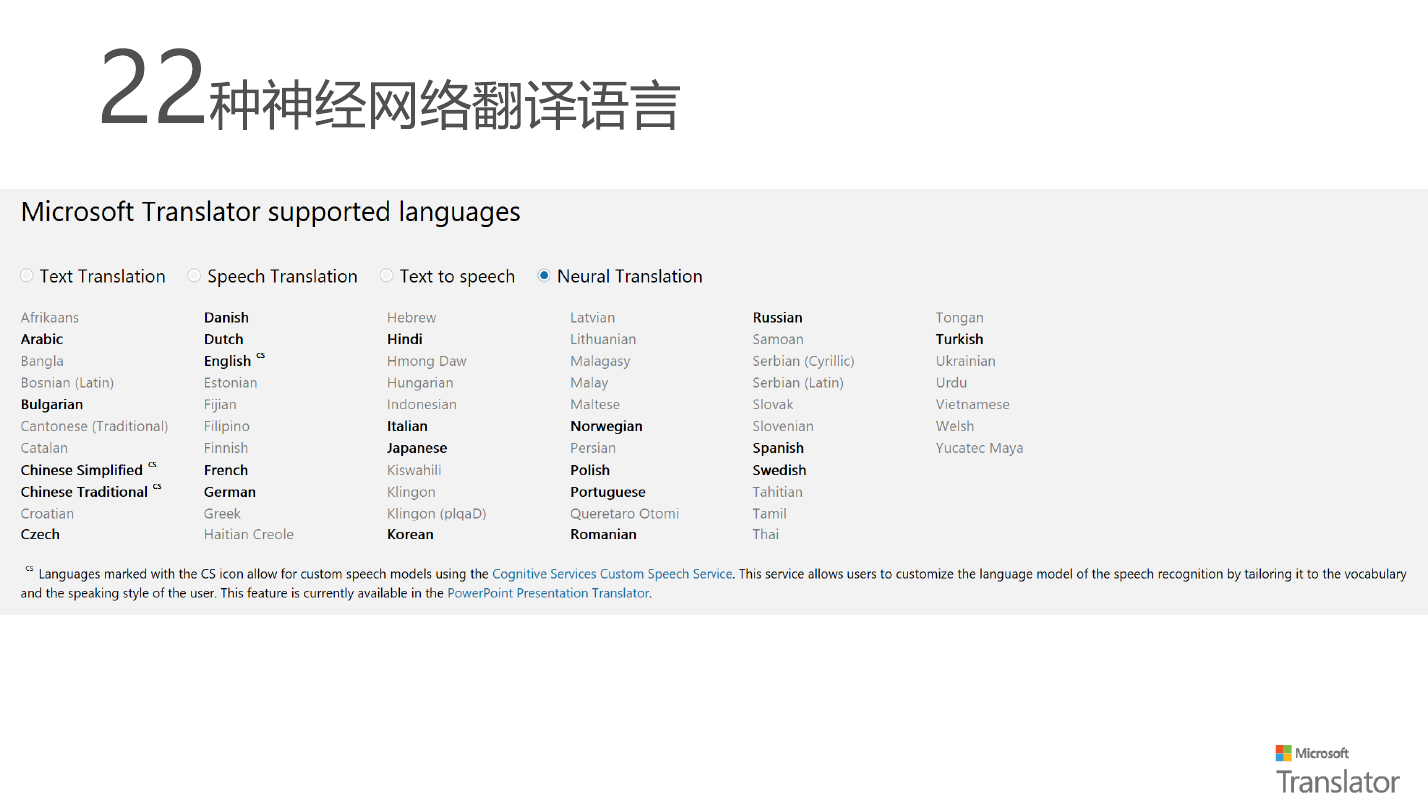Click the 'Serbian (Latin)' language entry
The height and width of the screenshot is (804, 1428).
point(798,383)
